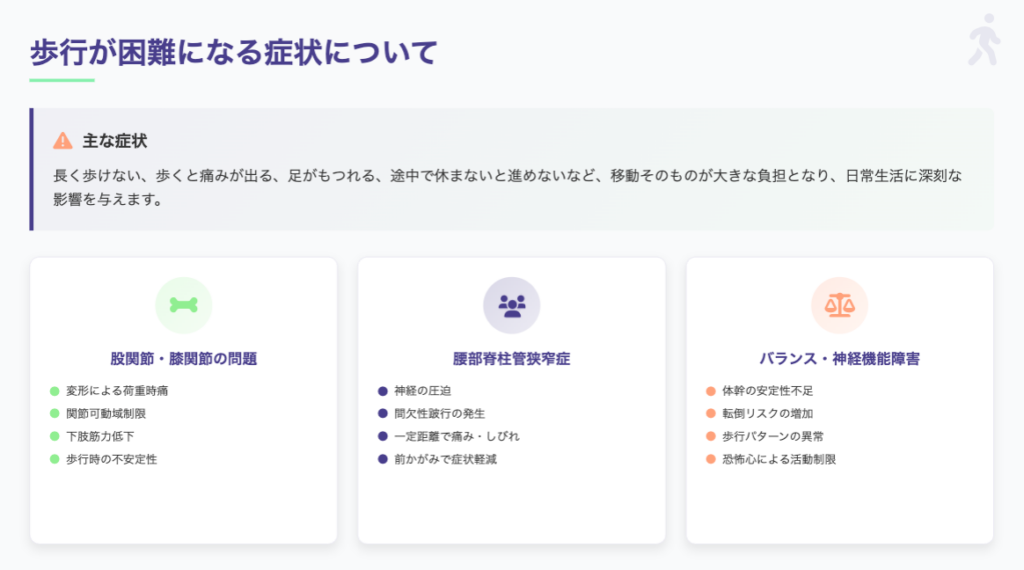Click the orange bullet beside 体幹の安定性不足
1024x570 pixels.
coord(711,391)
